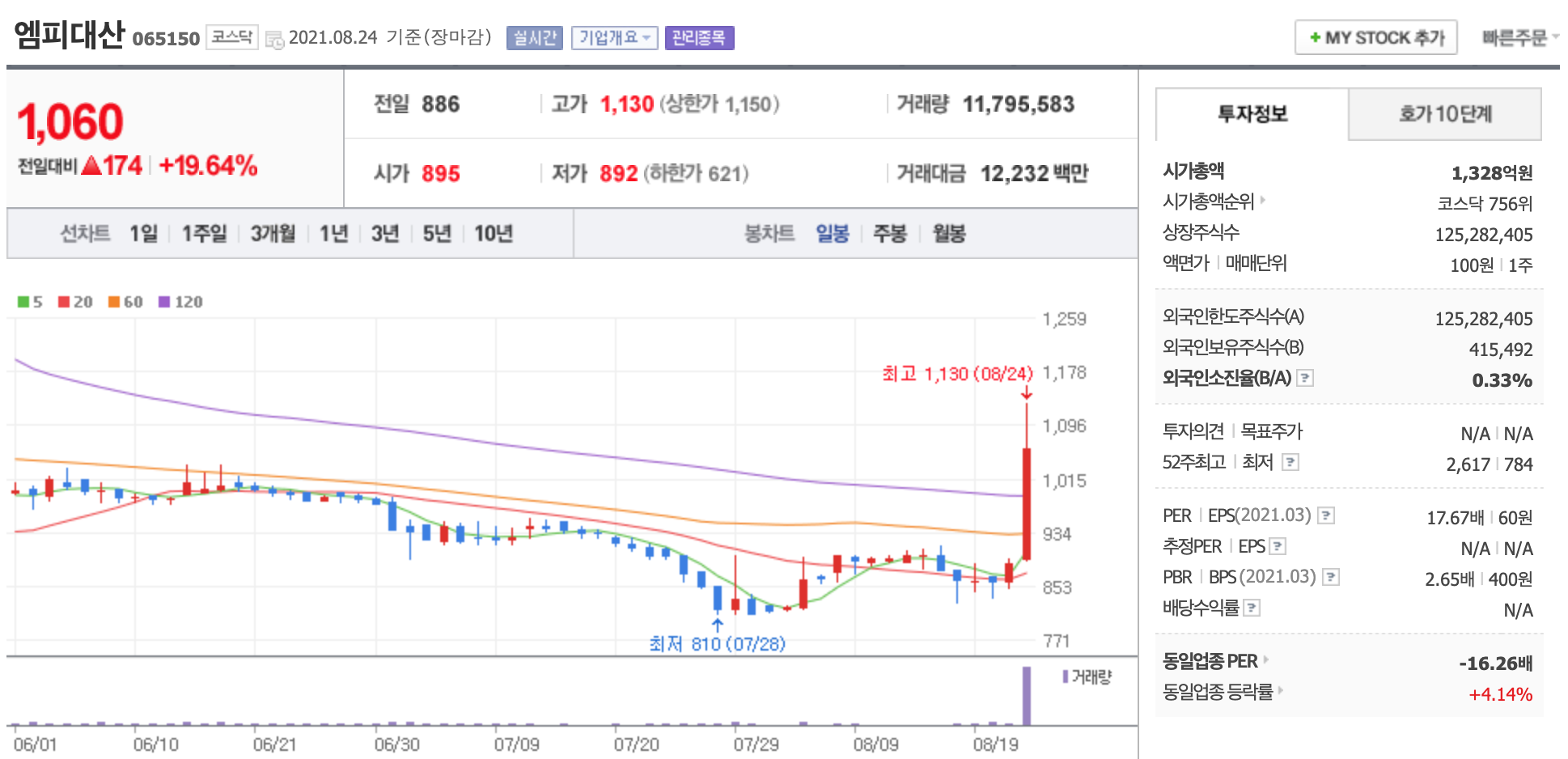Open help icon next to 52주최고 최저

click(x=1290, y=462)
